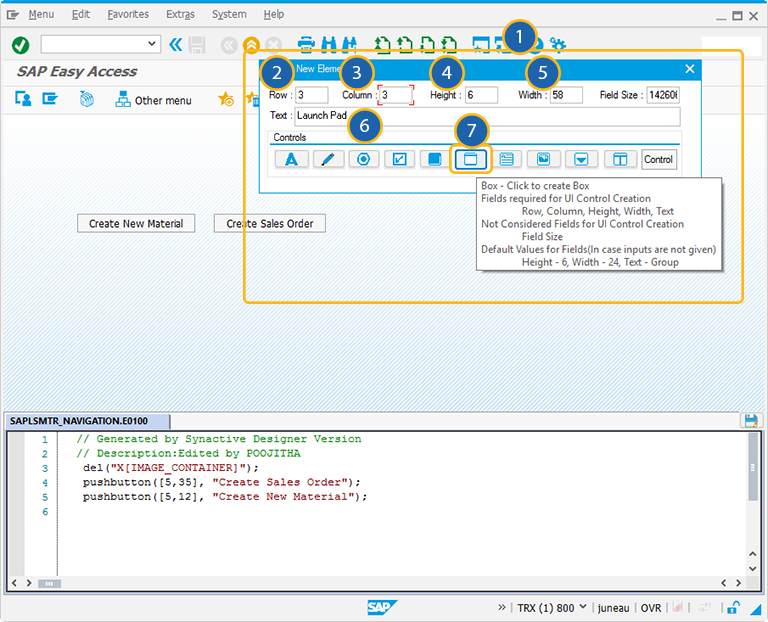
Task: Click the Find Next binoculars icon
Action: (349, 45)
